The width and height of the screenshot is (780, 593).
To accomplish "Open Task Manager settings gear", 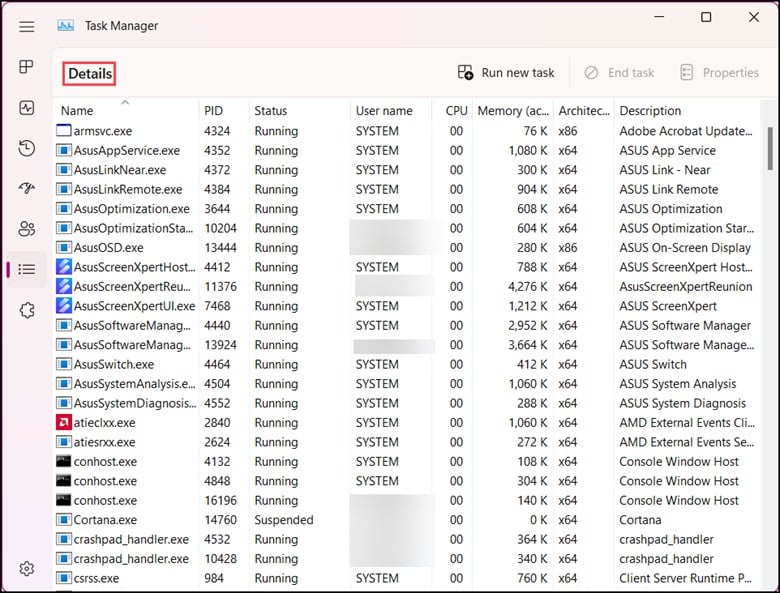I will (27, 568).
